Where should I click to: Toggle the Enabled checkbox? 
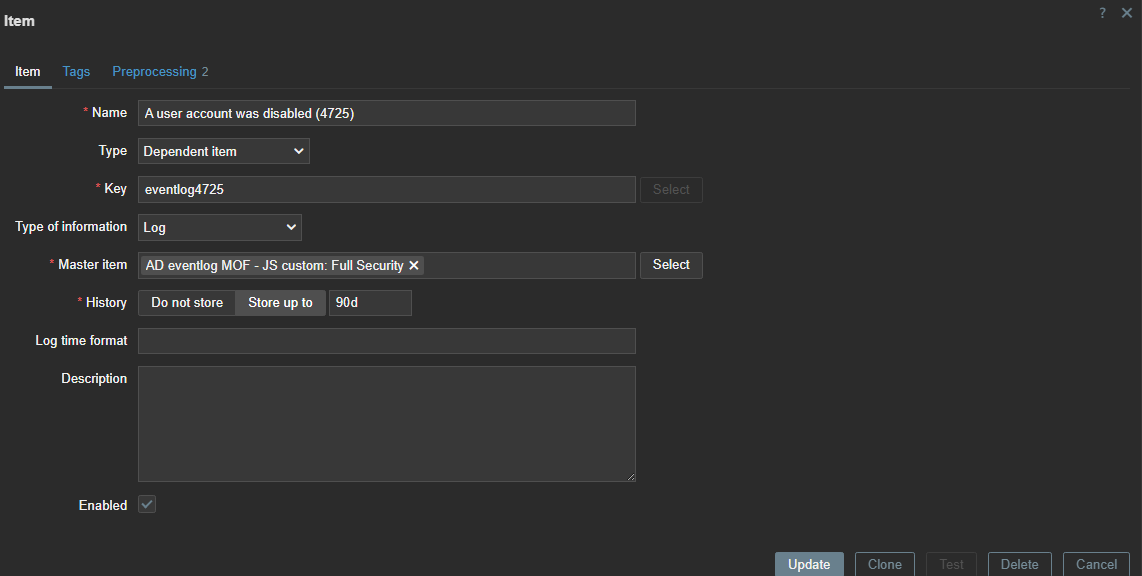pyautogui.click(x=147, y=505)
